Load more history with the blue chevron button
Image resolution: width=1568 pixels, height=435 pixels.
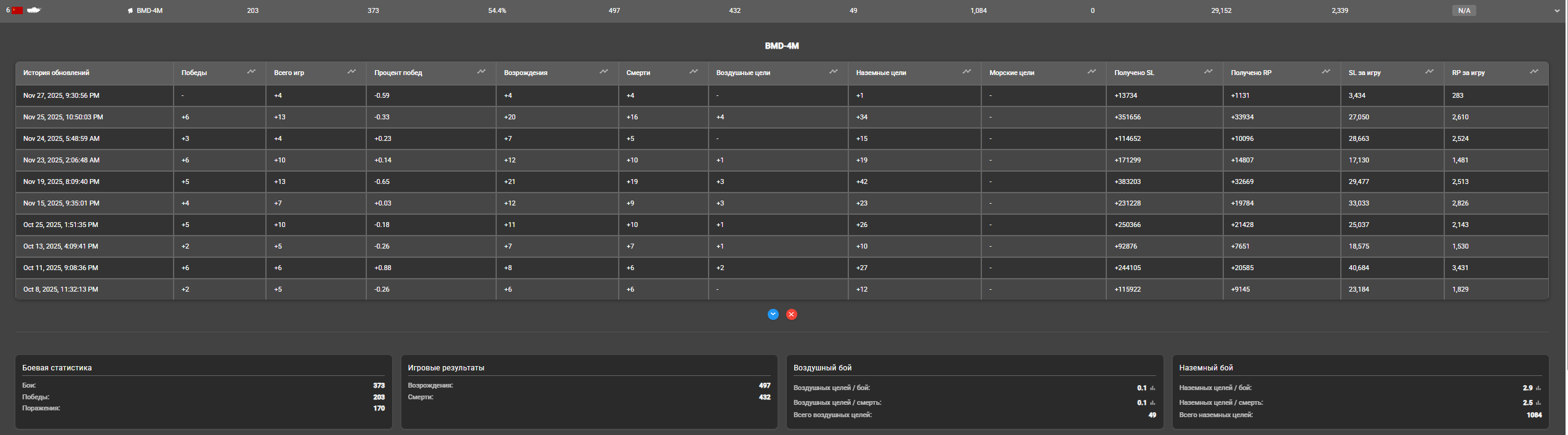[x=773, y=314]
